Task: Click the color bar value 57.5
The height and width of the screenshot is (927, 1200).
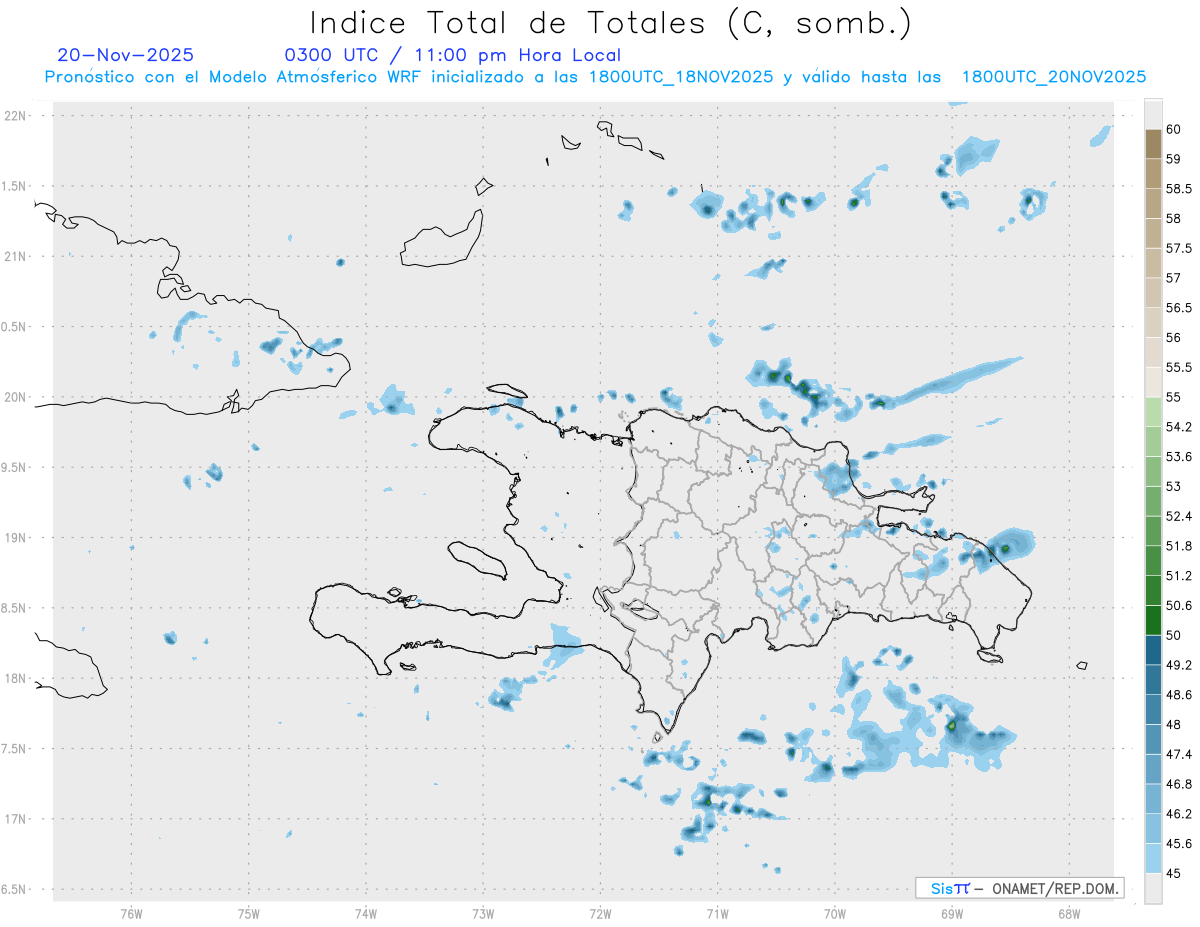Action: (1178, 248)
